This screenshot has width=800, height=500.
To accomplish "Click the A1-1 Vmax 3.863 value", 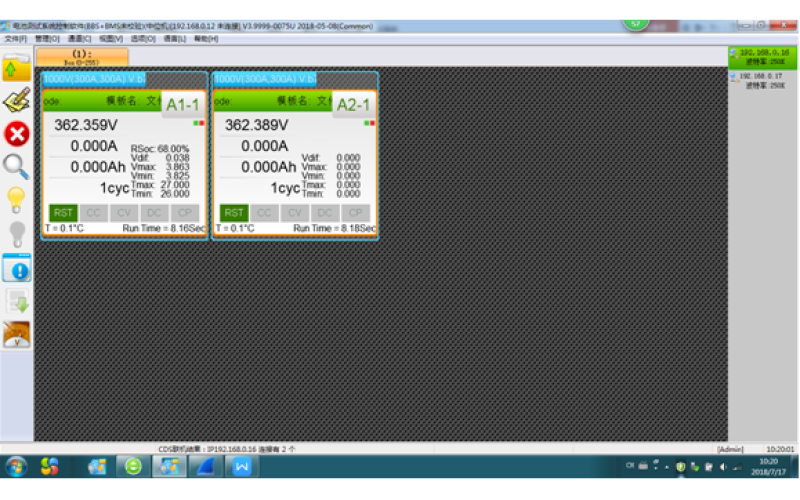I will click(x=177, y=167).
